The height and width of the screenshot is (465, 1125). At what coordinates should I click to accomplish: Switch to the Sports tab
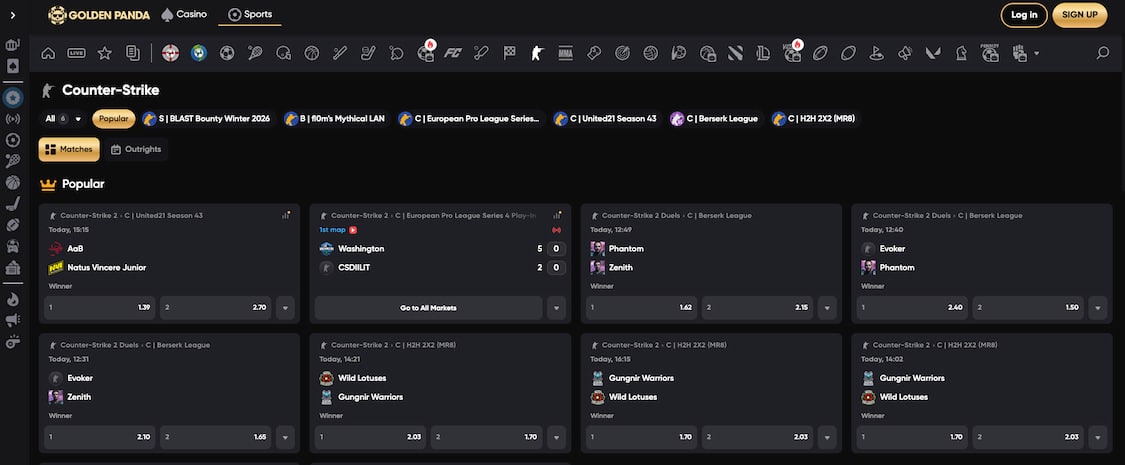coord(250,14)
